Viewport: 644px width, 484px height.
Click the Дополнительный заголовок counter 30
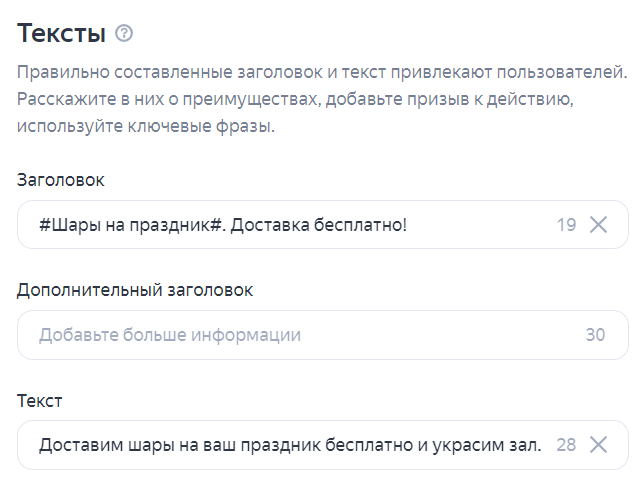(595, 335)
